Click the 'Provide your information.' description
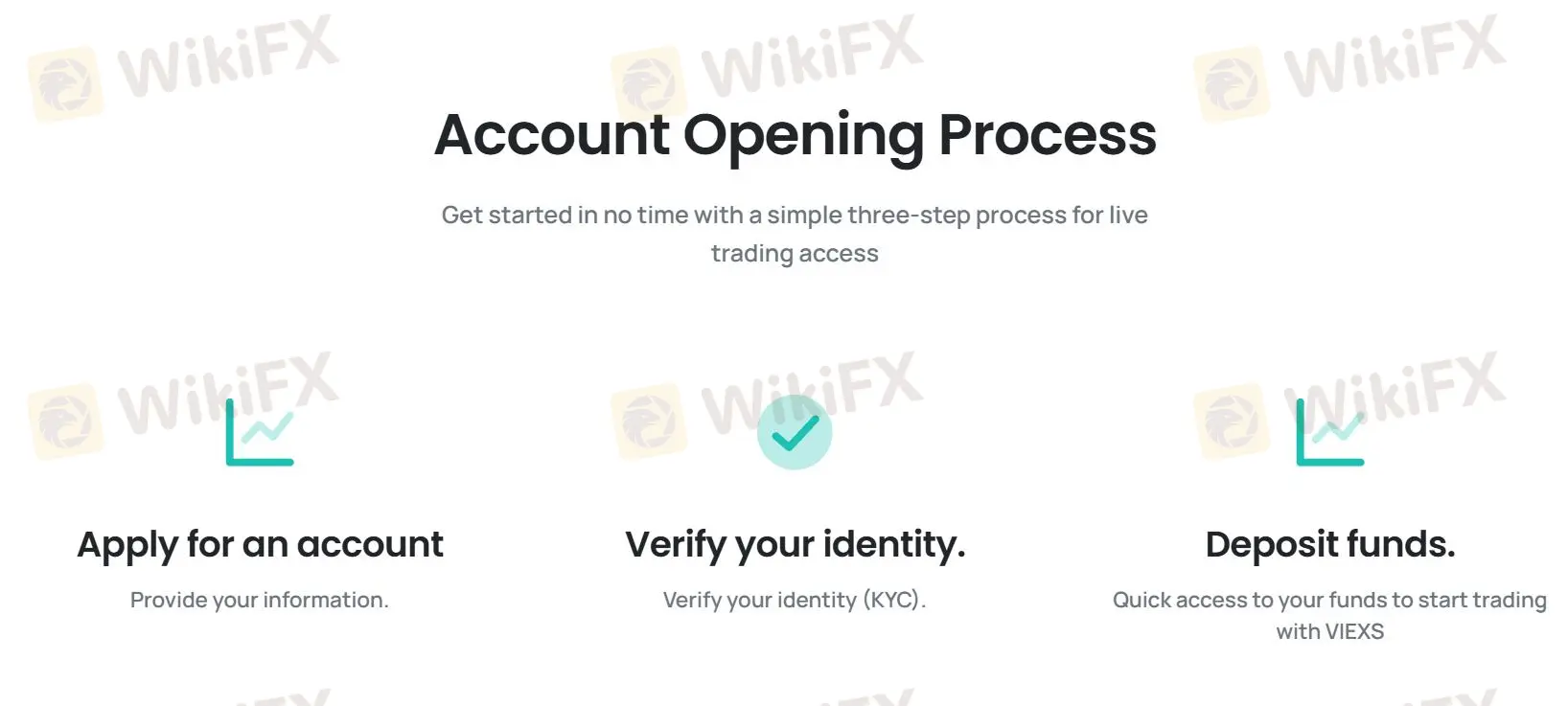1568x706 pixels. [x=260, y=600]
